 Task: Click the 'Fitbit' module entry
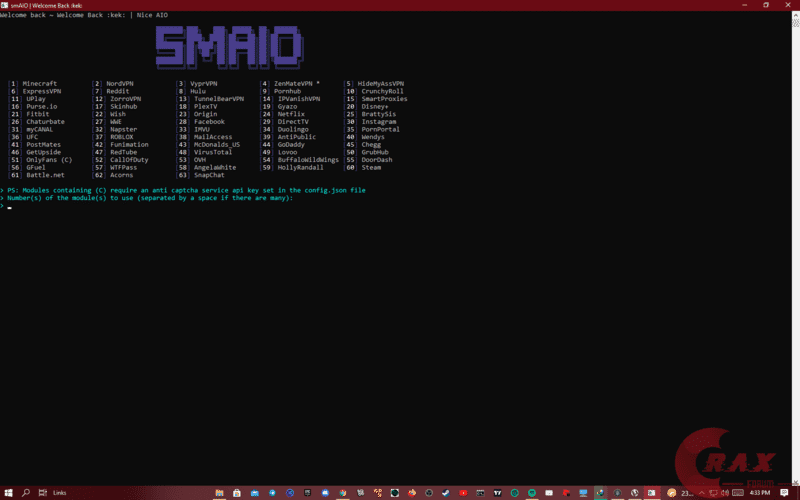[x=38, y=114]
